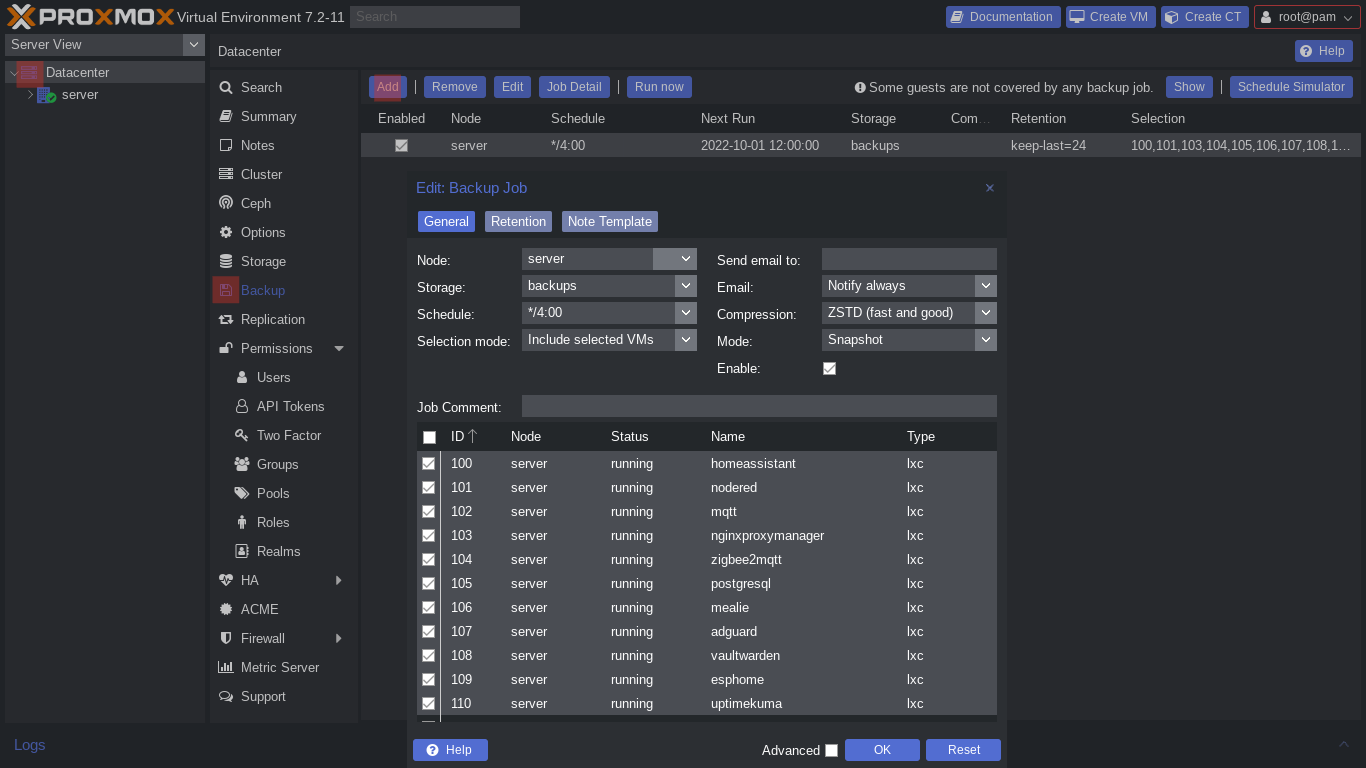The height and width of the screenshot is (768, 1366).
Task: Toggle the select-all checkbox in VM list header
Action: tap(429, 437)
